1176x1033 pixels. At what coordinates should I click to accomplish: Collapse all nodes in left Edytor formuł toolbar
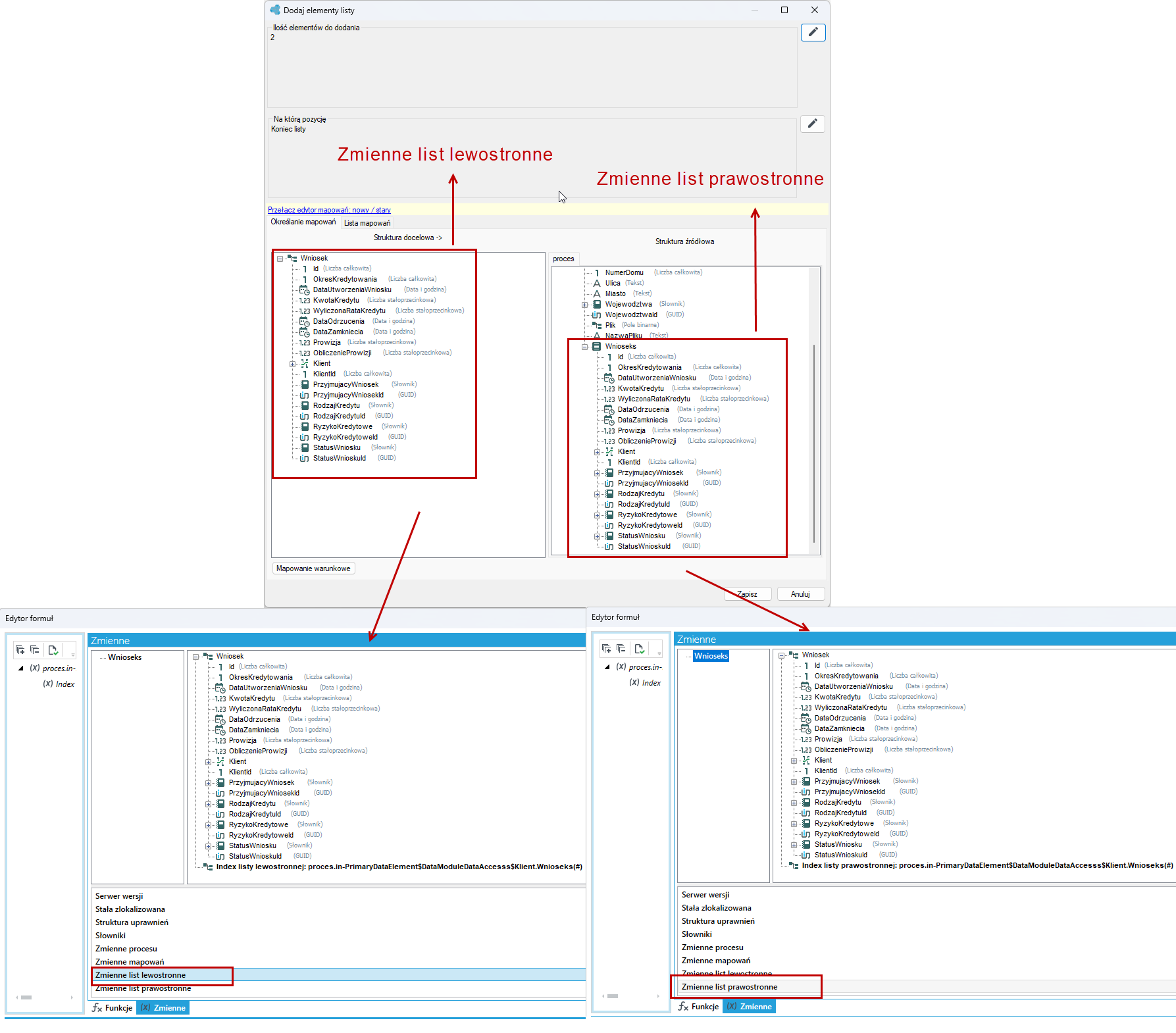pos(35,650)
